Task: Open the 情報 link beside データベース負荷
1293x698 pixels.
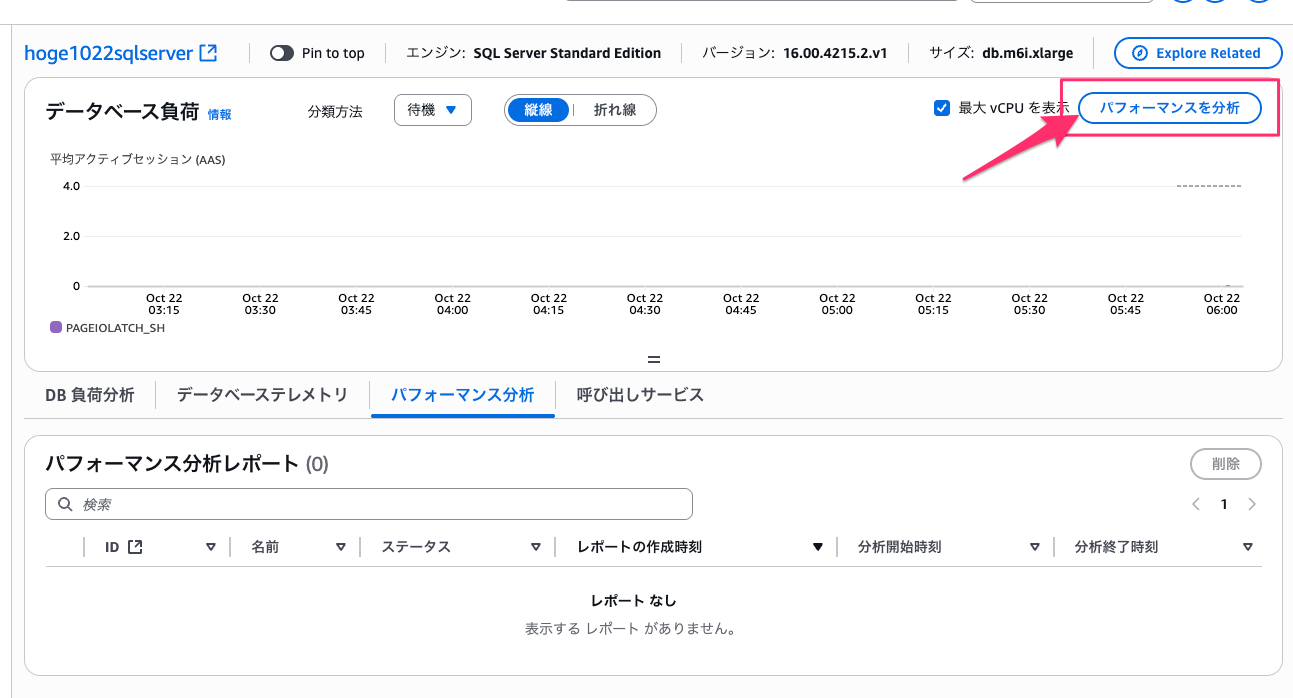Action: pos(219,114)
